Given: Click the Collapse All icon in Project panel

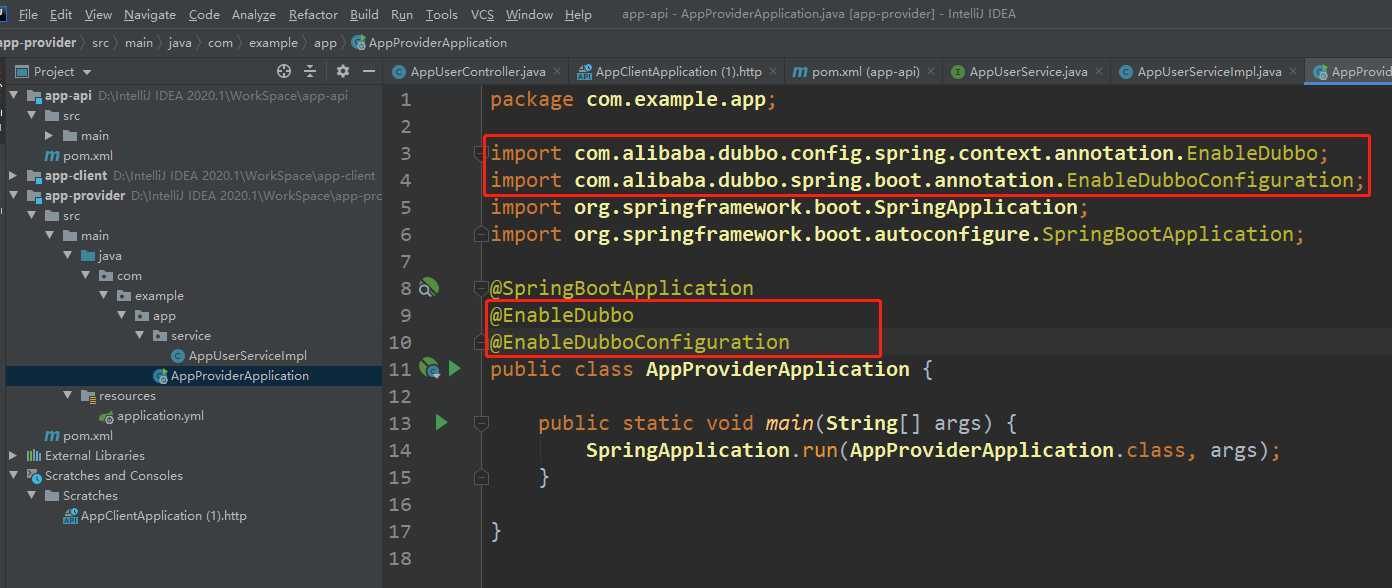Looking at the screenshot, I should (x=310, y=71).
